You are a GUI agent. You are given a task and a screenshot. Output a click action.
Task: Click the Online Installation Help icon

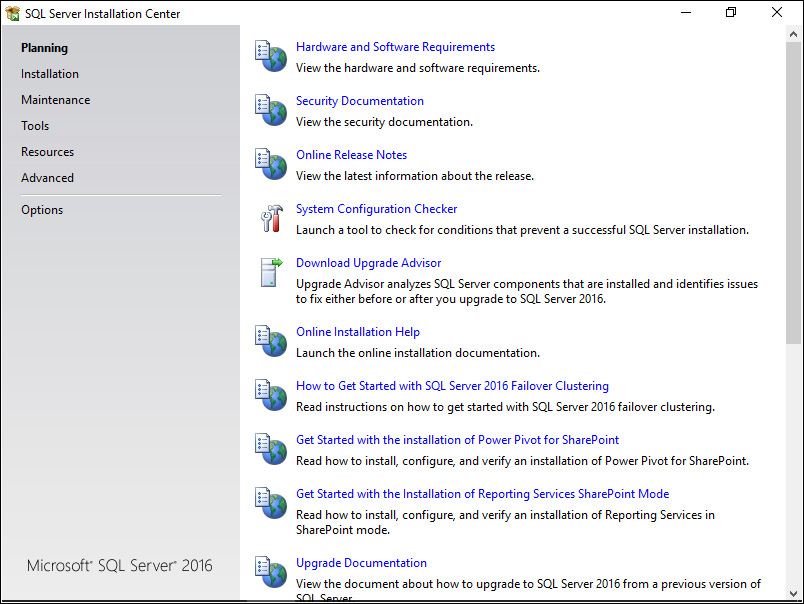point(270,342)
